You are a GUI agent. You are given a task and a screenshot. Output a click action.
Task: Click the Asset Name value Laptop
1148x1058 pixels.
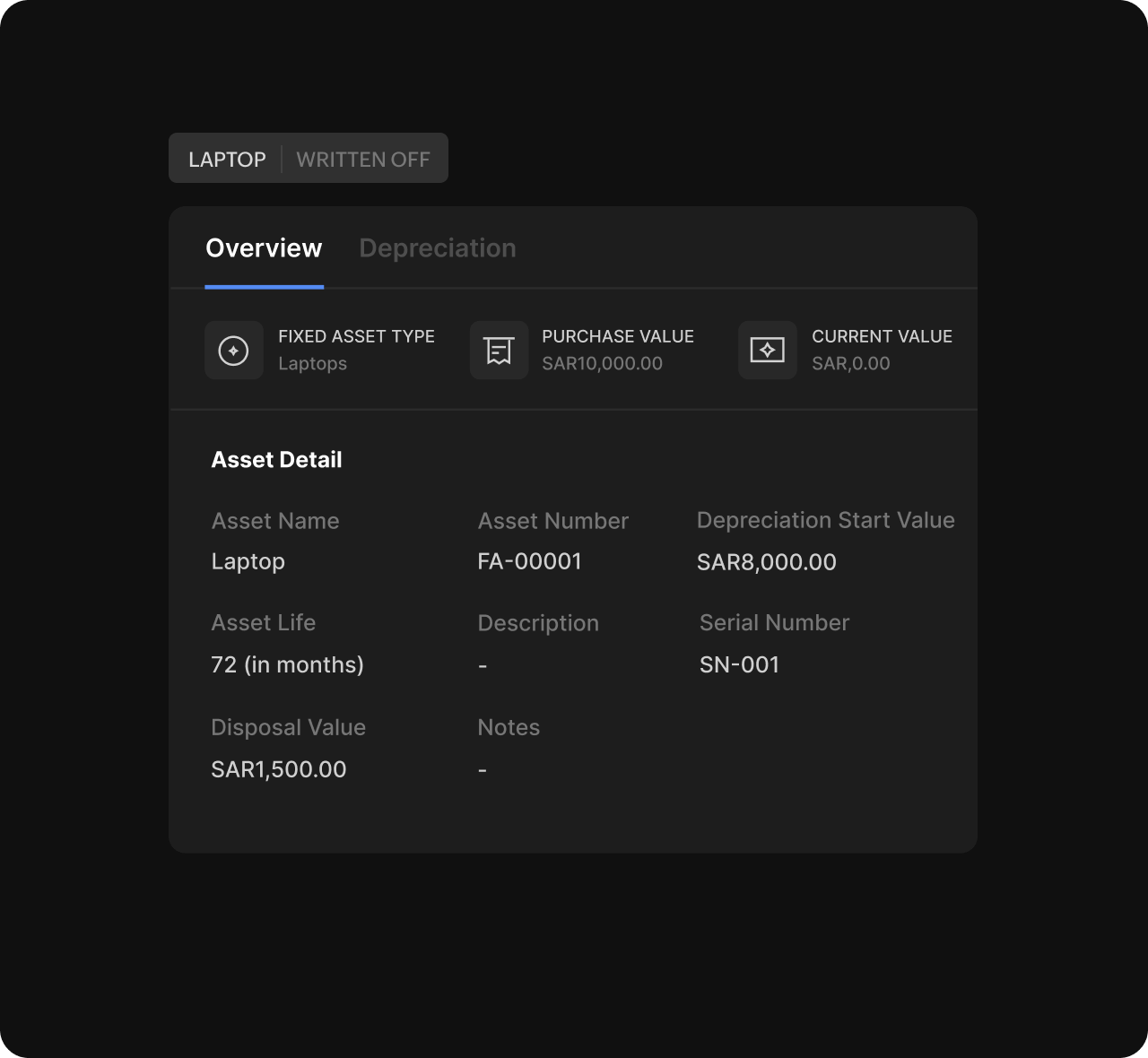point(248,561)
